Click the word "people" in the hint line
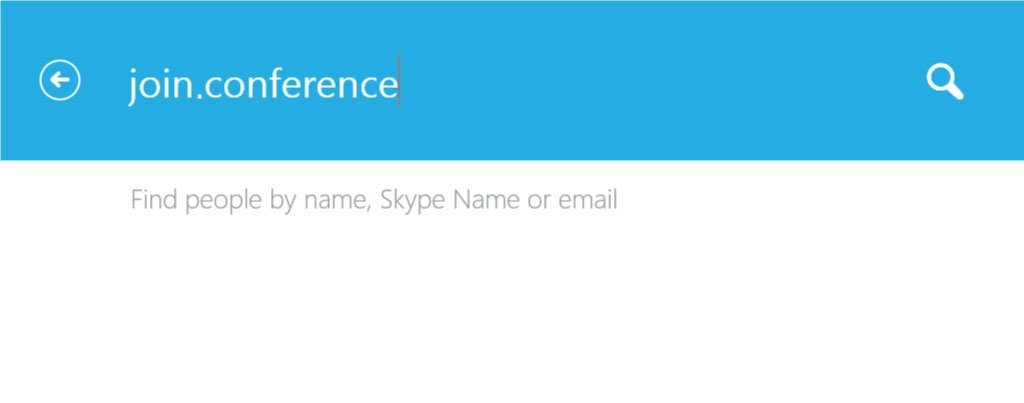The height and width of the screenshot is (403, 1024). 225,201
